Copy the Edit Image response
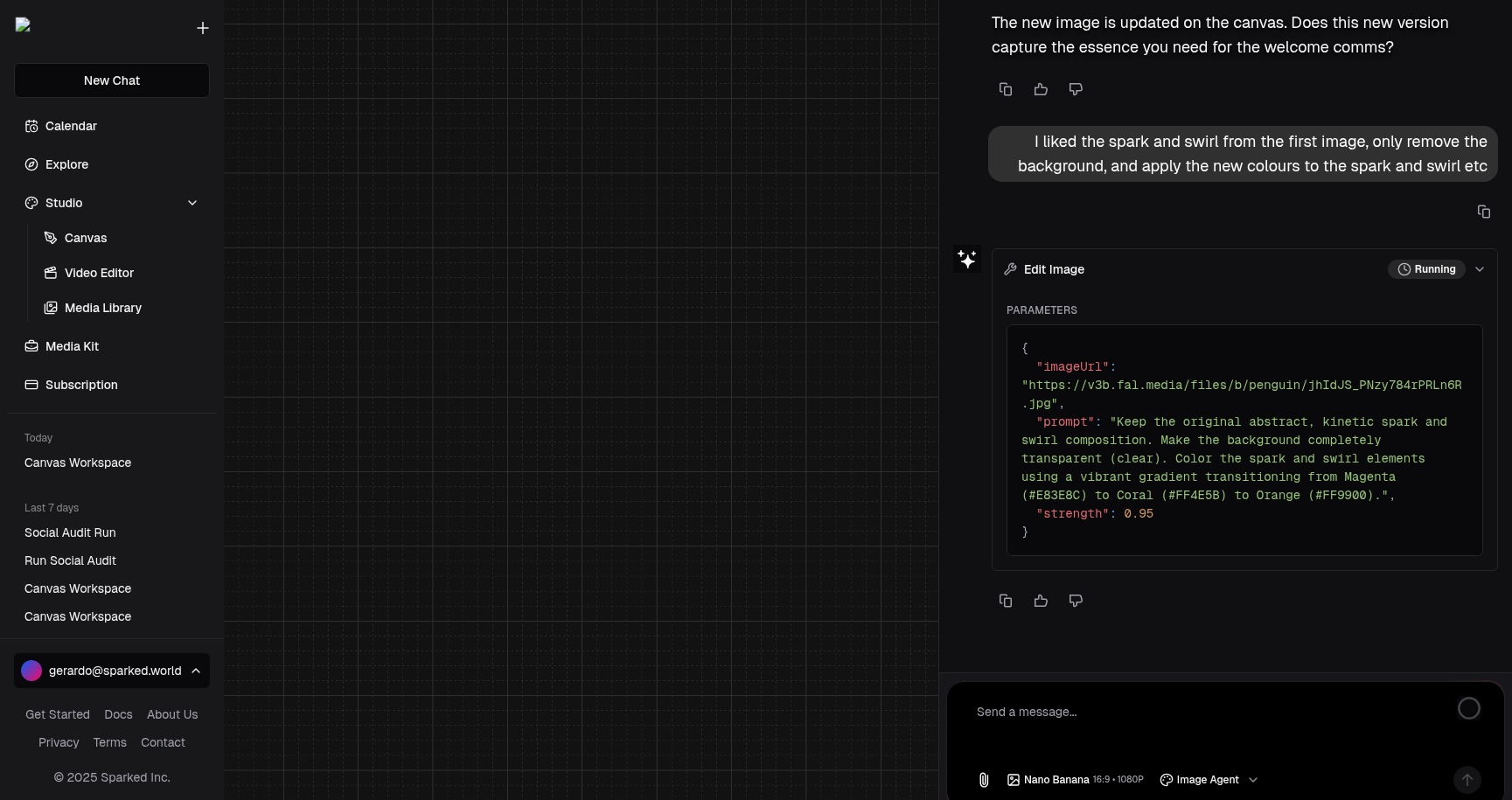The image size is (1512, 800). point(1006,601)
